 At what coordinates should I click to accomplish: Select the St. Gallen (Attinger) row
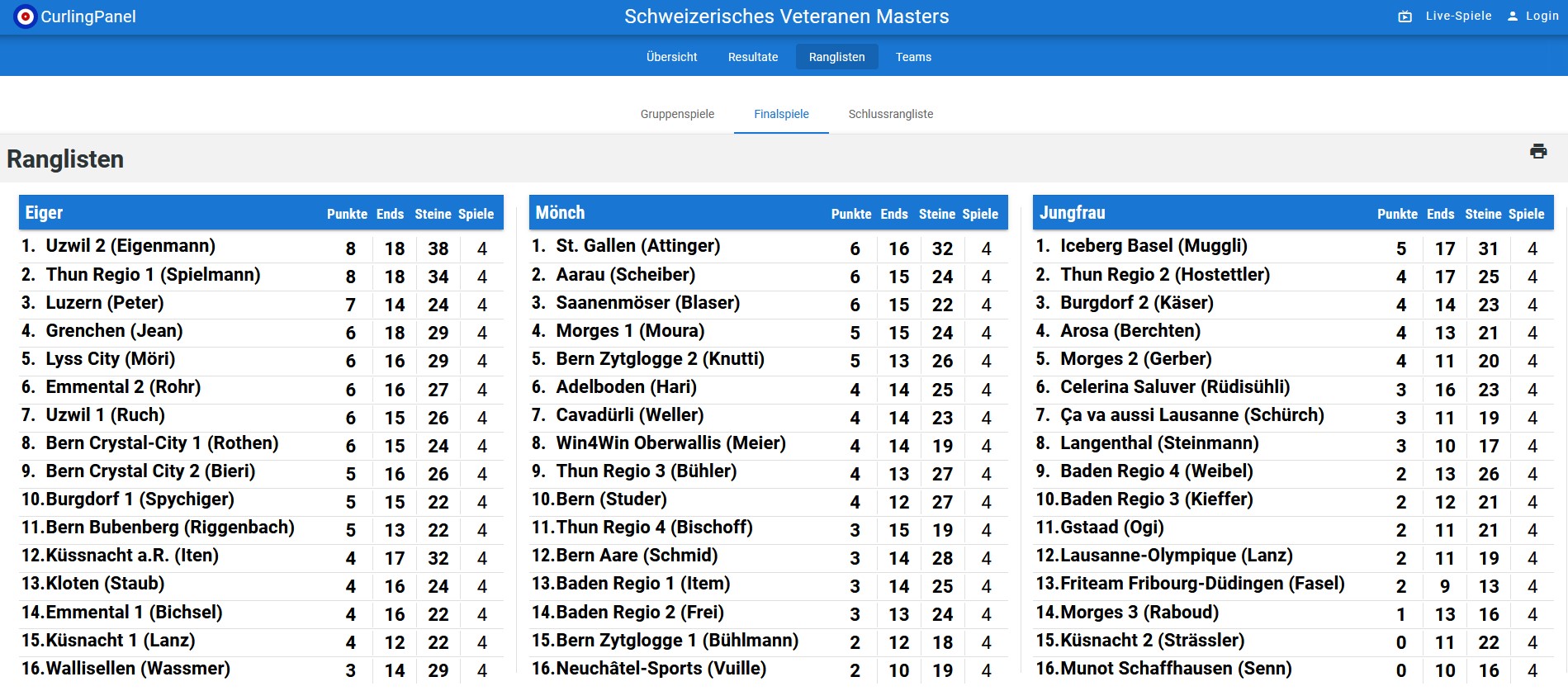tap(768, 247)
